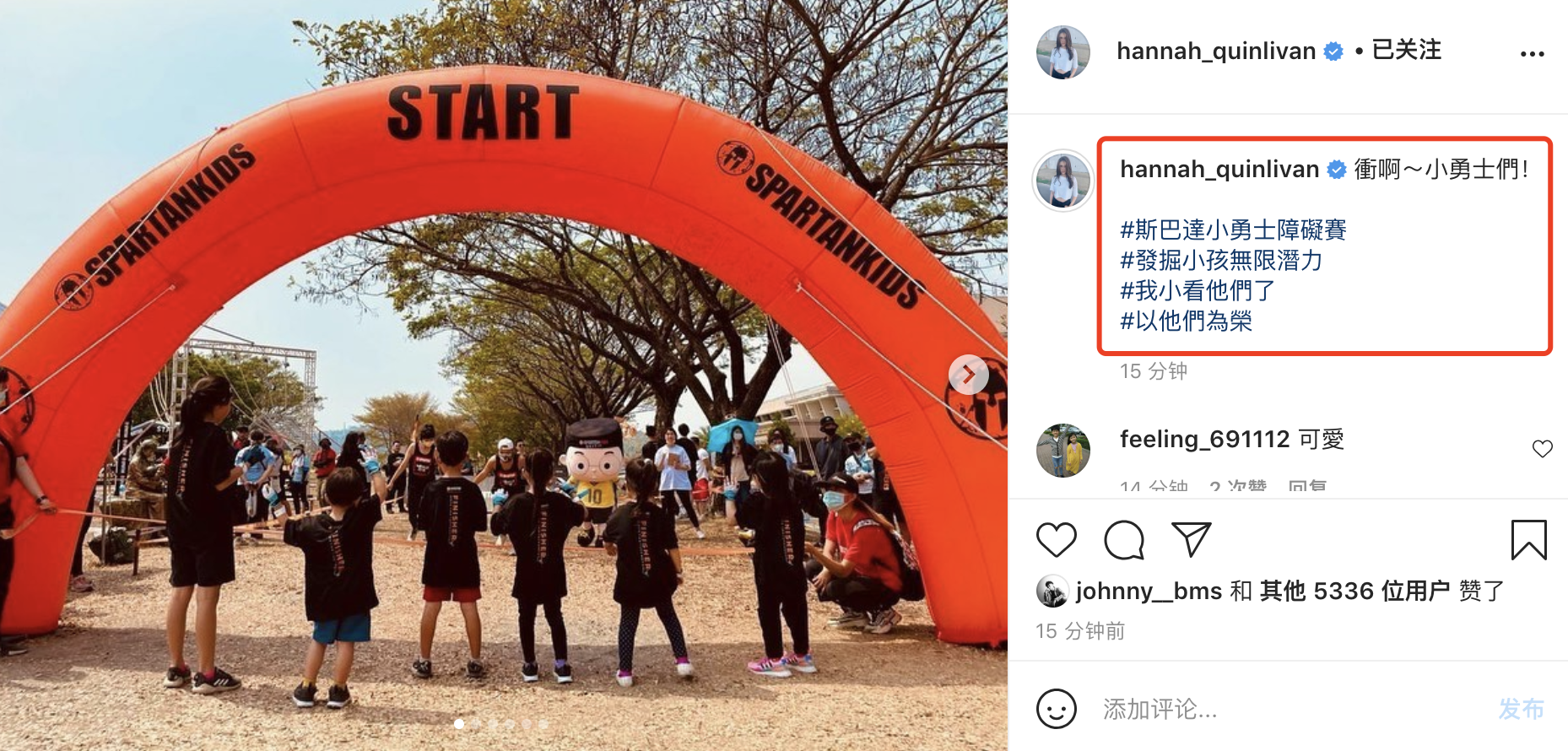View johnny__bms liker avatar

pyautogui.click(x=1052, y=592)
